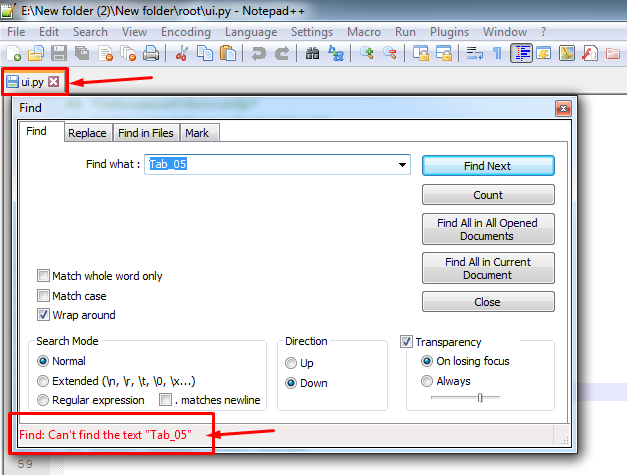Open the Search menu
Viewport: 627px width, 475px height.
pos(90,32)
